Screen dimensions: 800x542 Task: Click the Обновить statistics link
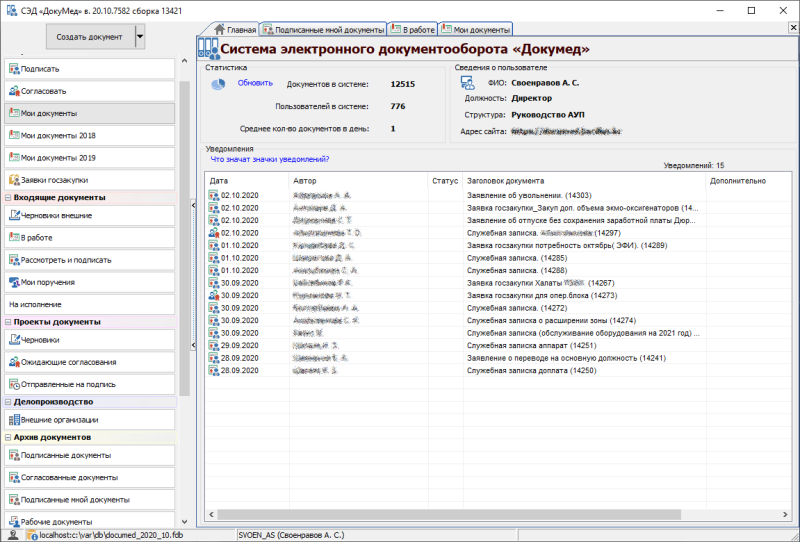(255, 84)
